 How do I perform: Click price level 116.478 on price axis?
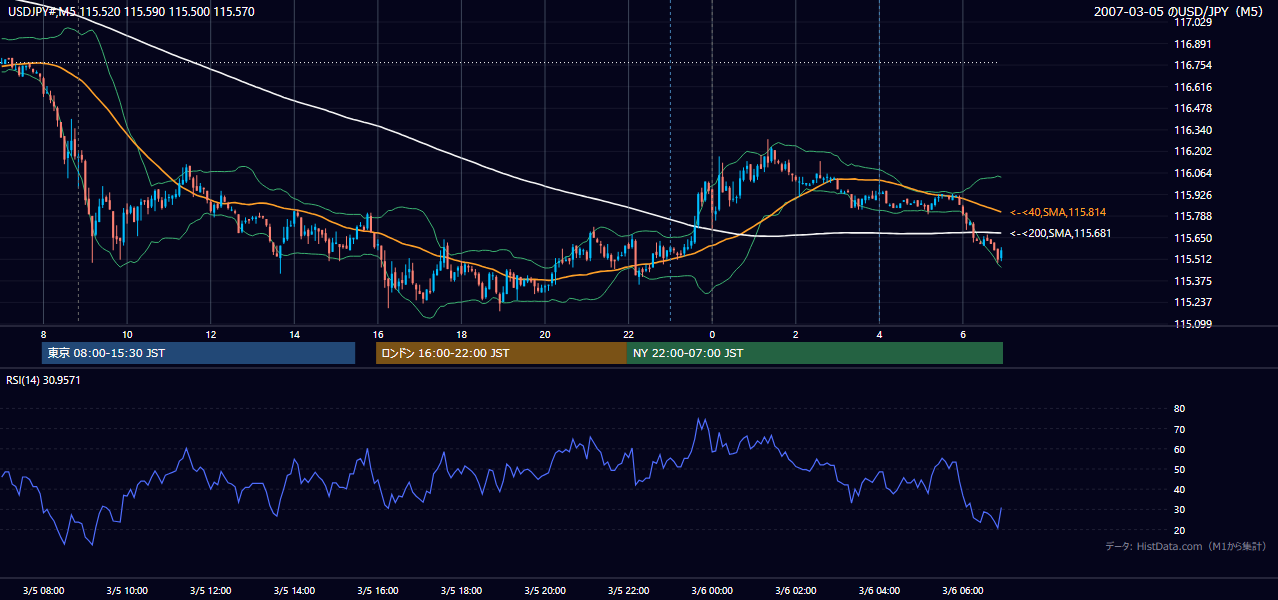coord(1192,108)
